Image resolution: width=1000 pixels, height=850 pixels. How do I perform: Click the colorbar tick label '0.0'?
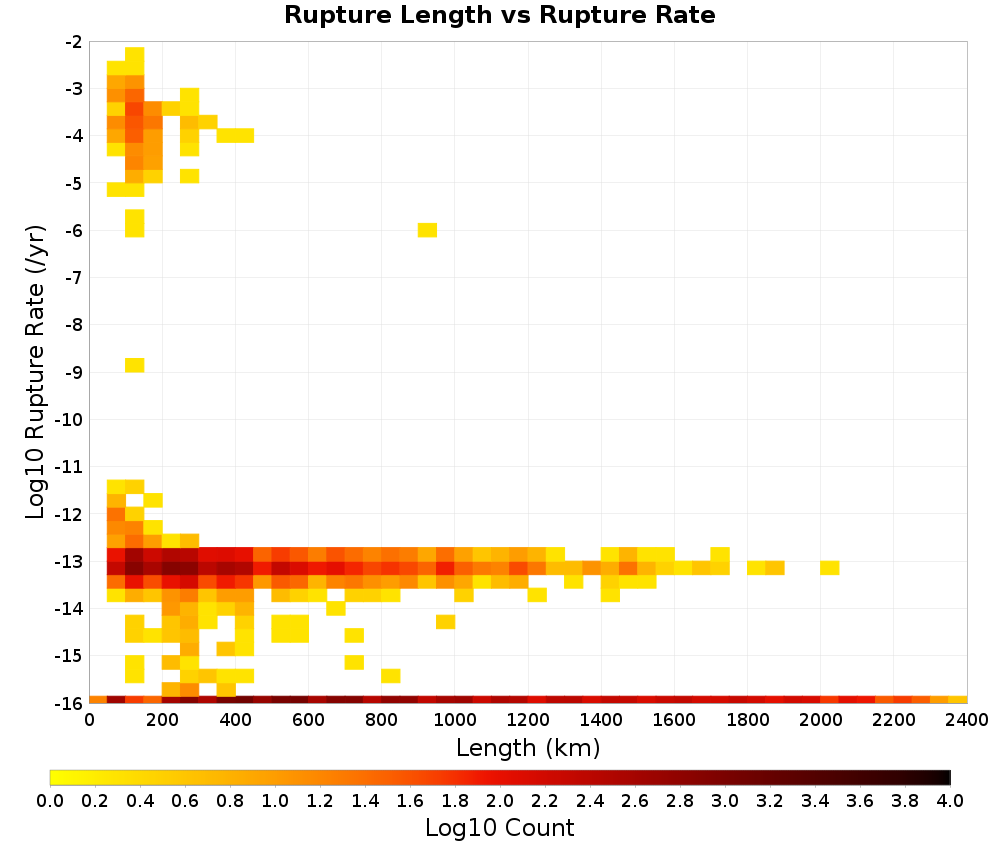(50, 801)
